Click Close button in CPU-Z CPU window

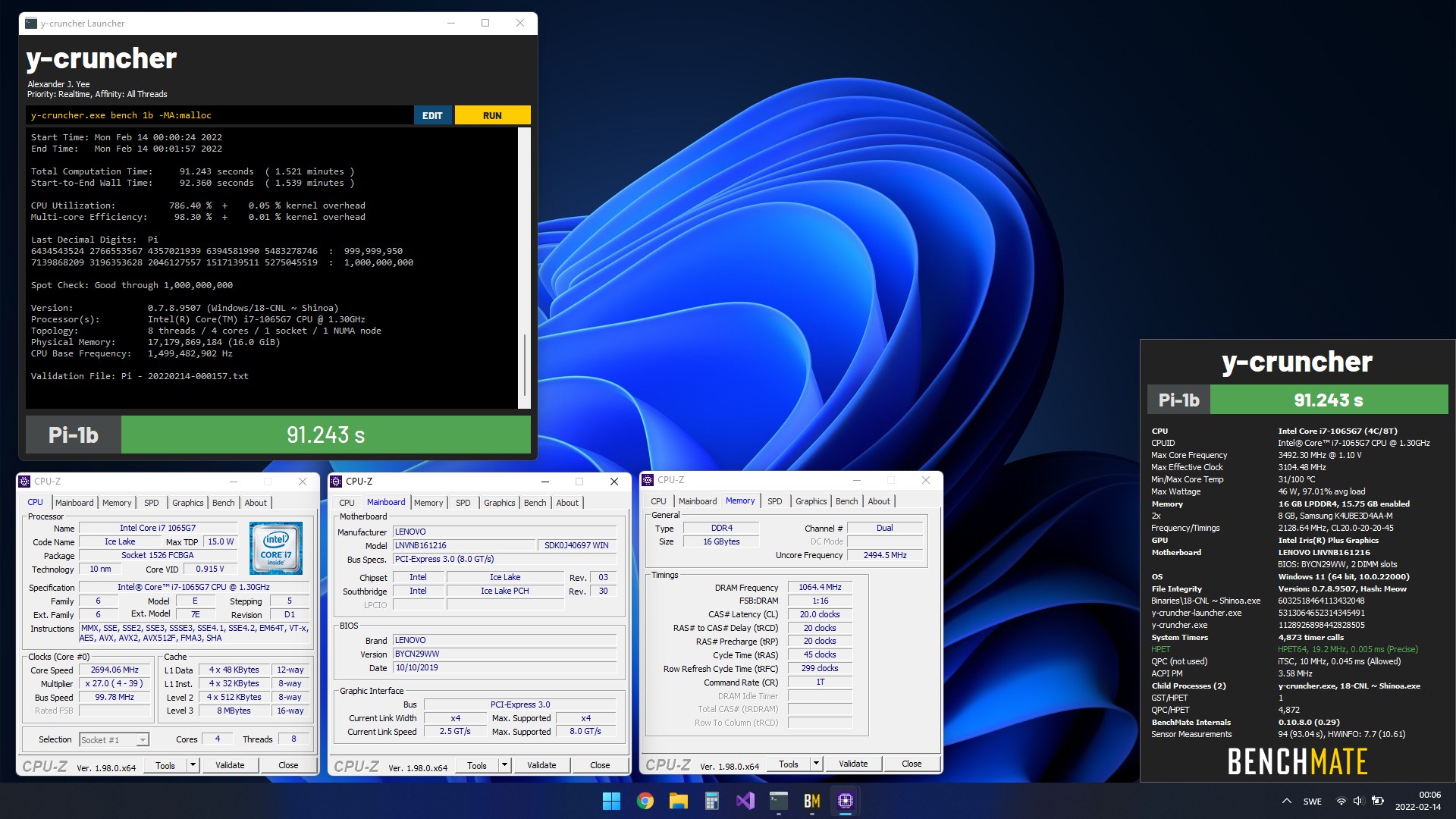pyautogui.click(x=288, y=765)
